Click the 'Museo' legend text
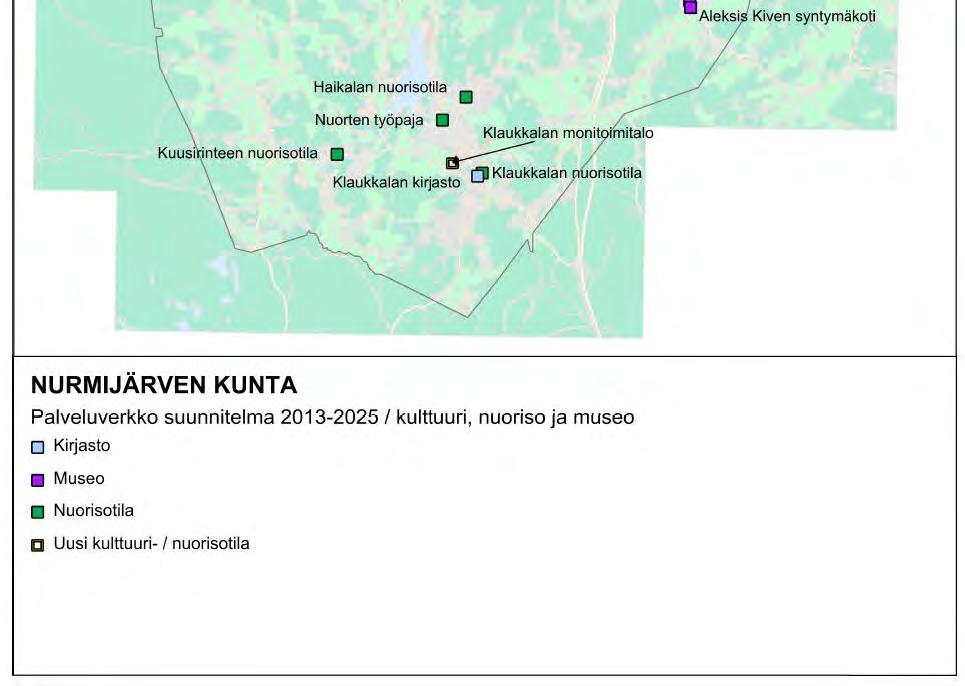This screenshot has height=686, width=965. (x=79, y=478)
